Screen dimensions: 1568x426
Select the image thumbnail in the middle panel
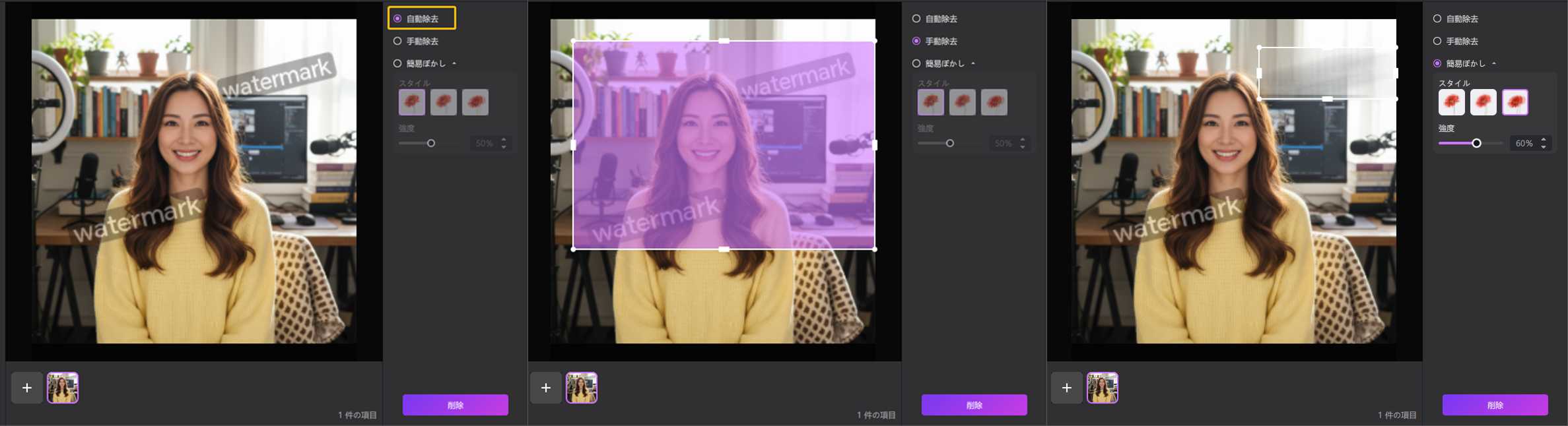[582, 388]
